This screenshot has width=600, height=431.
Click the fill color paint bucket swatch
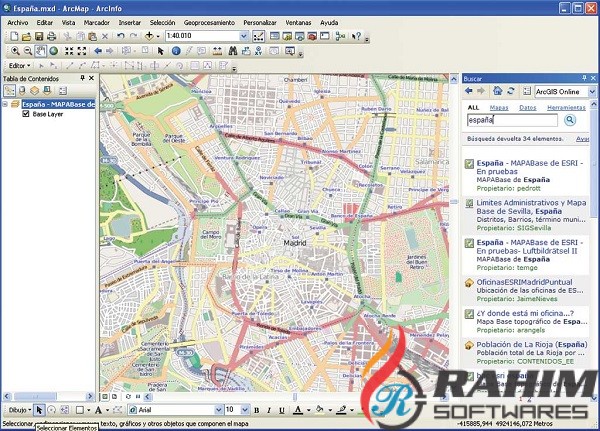pyautogui.click(x=320, y=410)
